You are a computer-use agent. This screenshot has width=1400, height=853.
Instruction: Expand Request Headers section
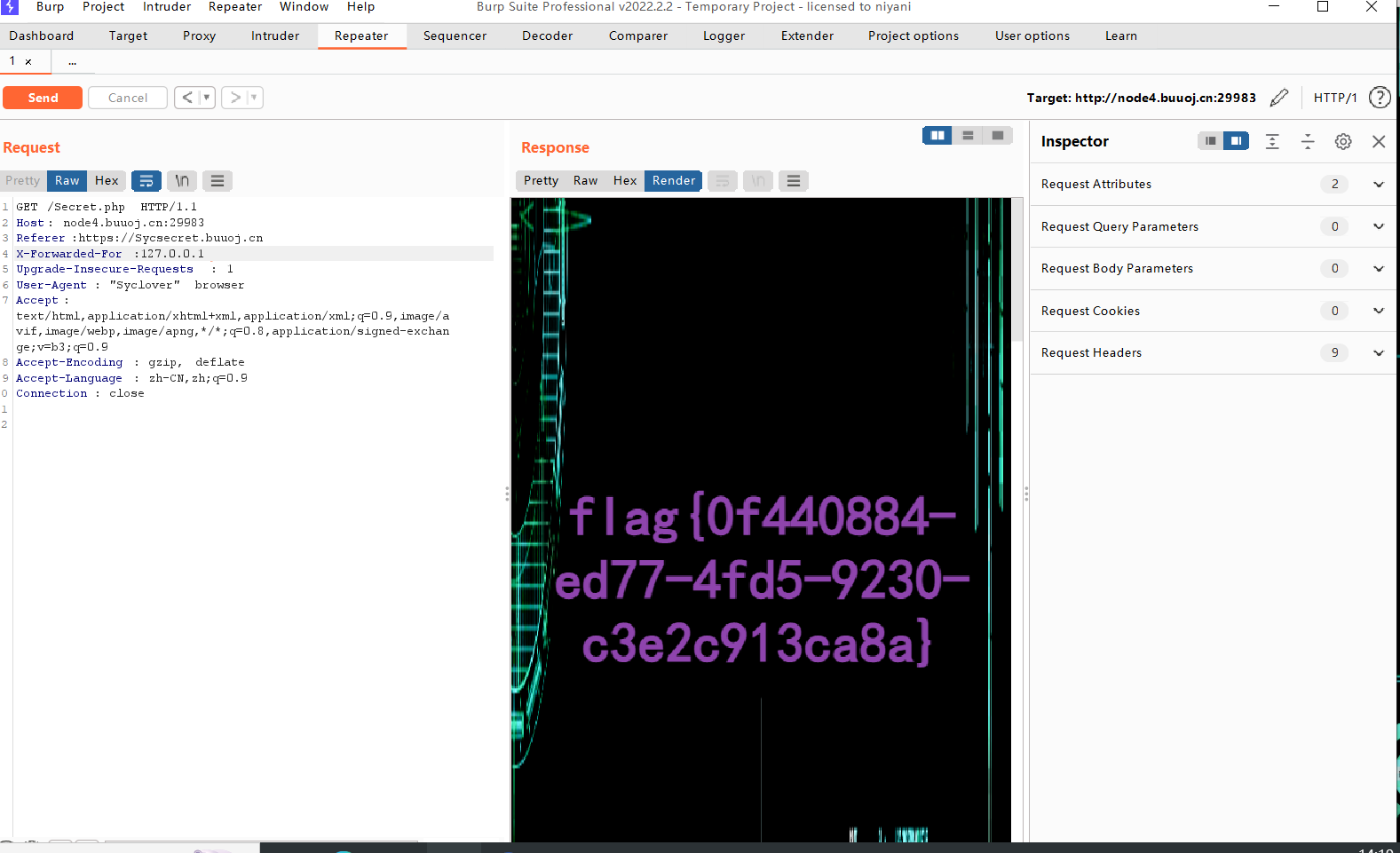tap(1213, 352)
